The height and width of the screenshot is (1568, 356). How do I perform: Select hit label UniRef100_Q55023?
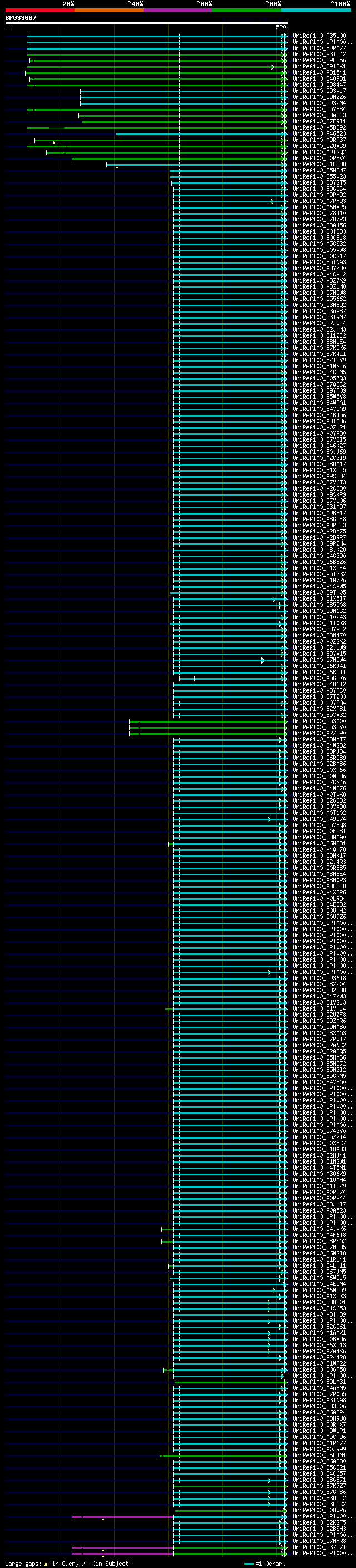tap(319, 176)
